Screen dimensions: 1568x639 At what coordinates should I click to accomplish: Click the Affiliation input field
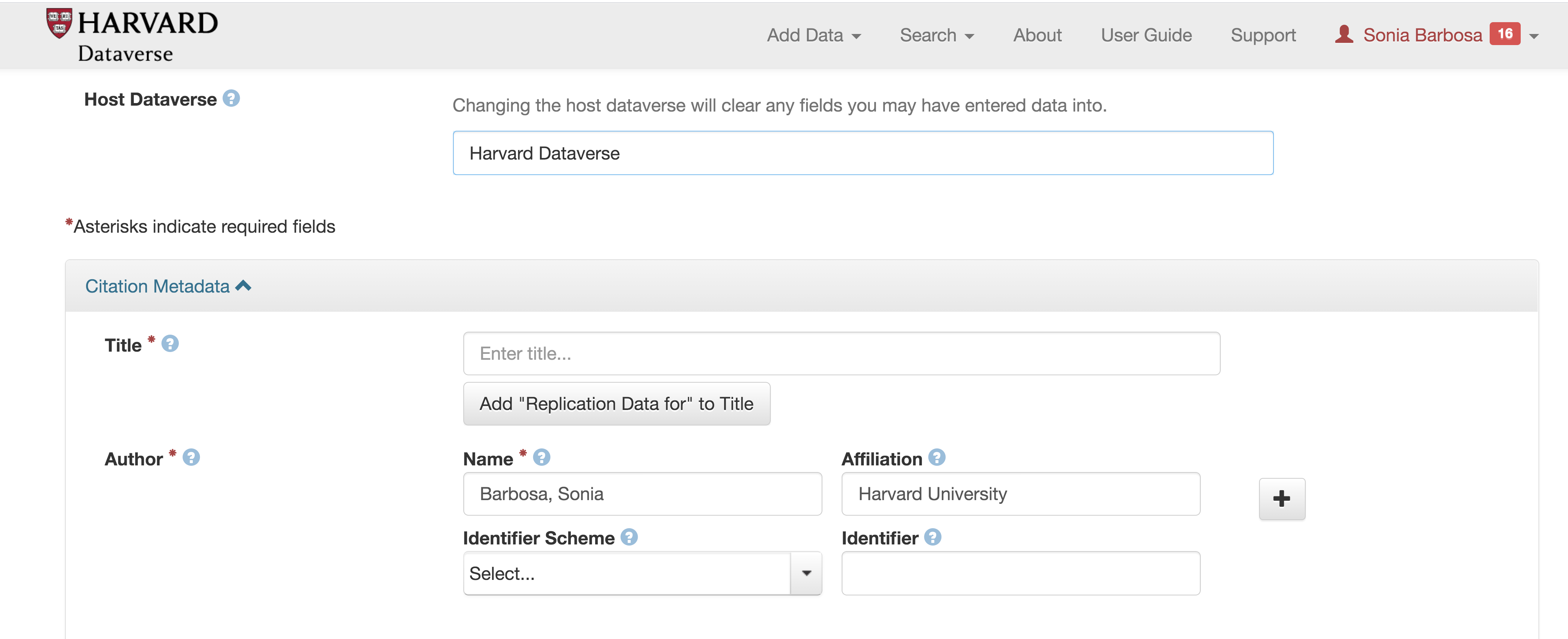point(1021,494)
